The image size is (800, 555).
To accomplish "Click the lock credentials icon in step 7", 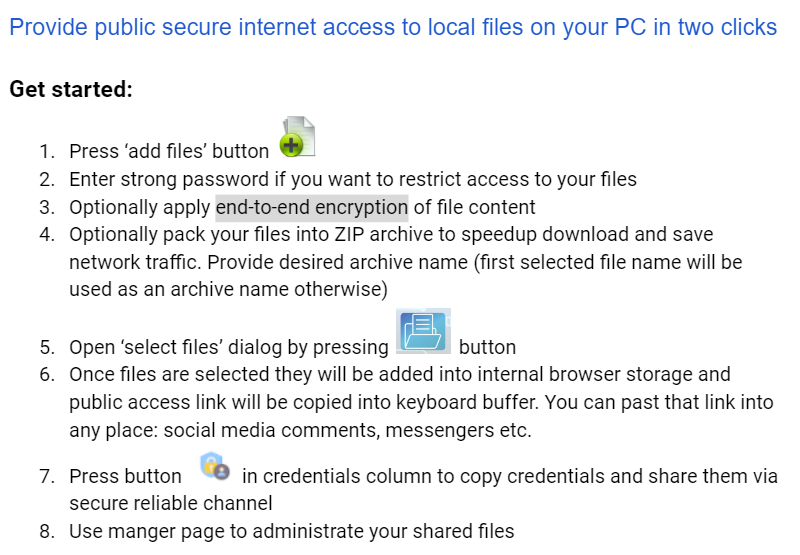I will (215, 466).
